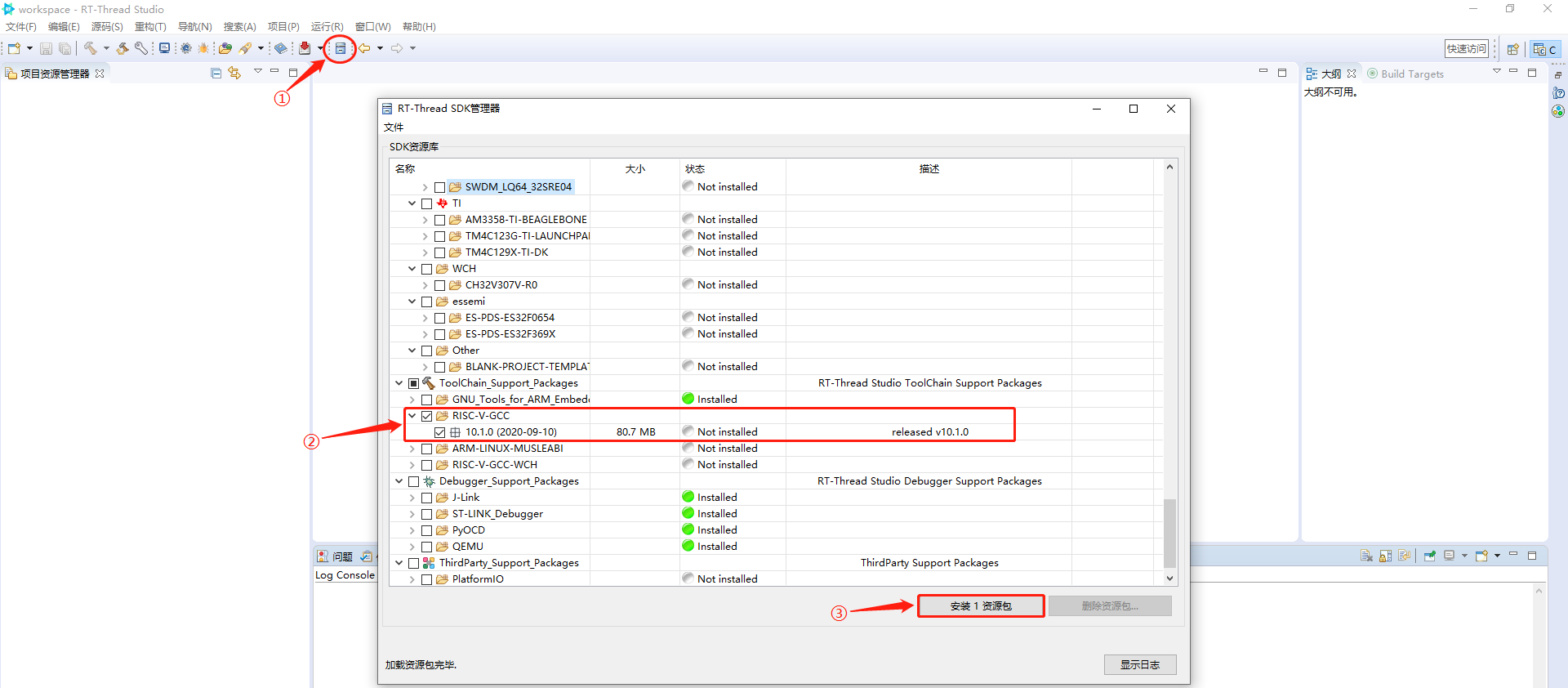Click the yellow Back arrow icon
1568x688 pixels.
(365, 48)
